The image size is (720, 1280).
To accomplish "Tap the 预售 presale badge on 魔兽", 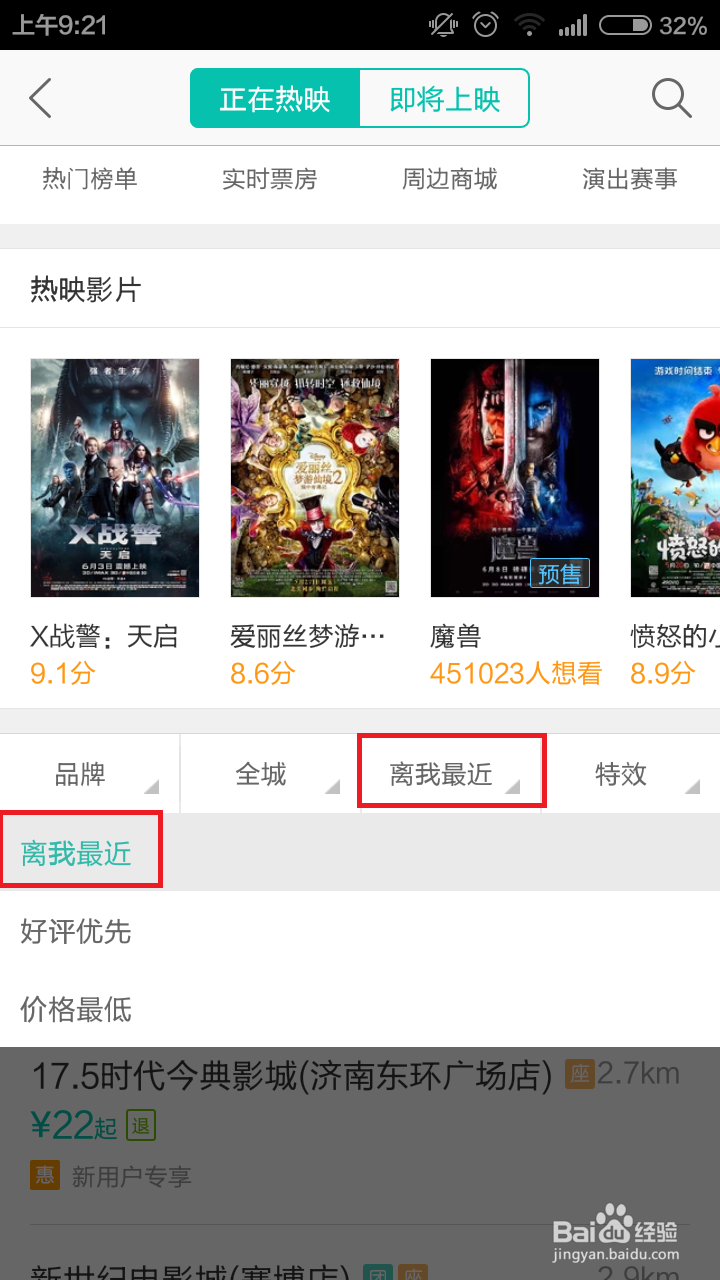I will click(x=560, y=573).
